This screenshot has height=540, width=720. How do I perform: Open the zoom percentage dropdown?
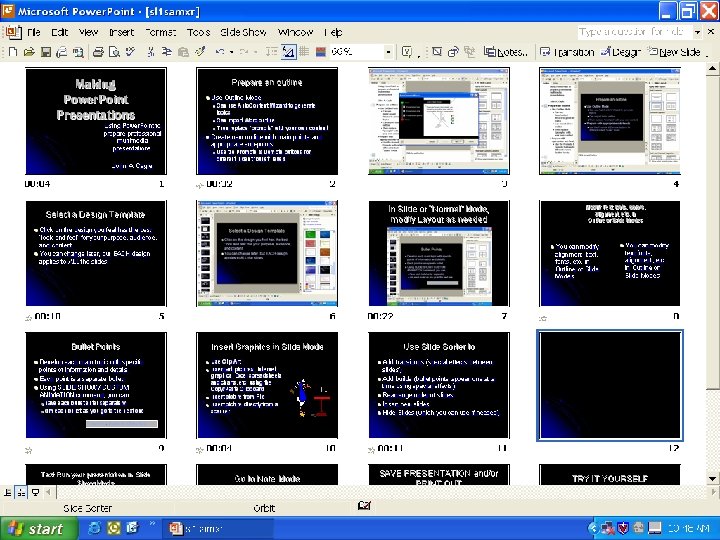pyautogui.click(x=388, y=52)
